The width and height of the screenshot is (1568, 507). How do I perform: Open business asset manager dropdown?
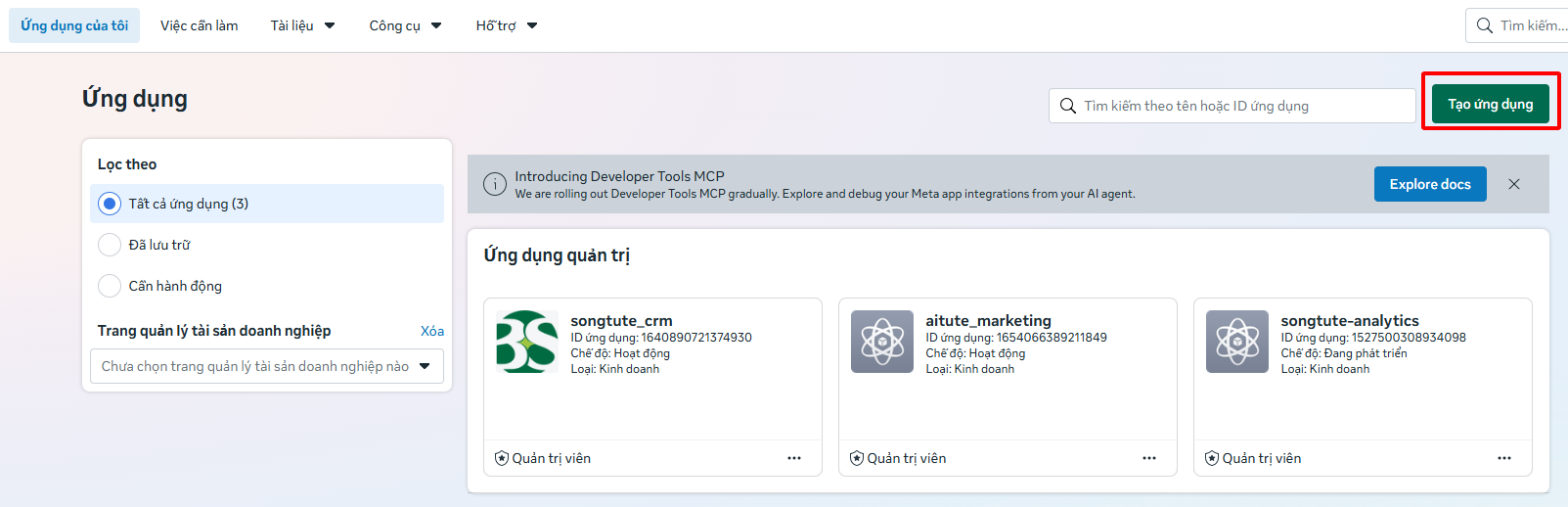[x=267, y=366]
